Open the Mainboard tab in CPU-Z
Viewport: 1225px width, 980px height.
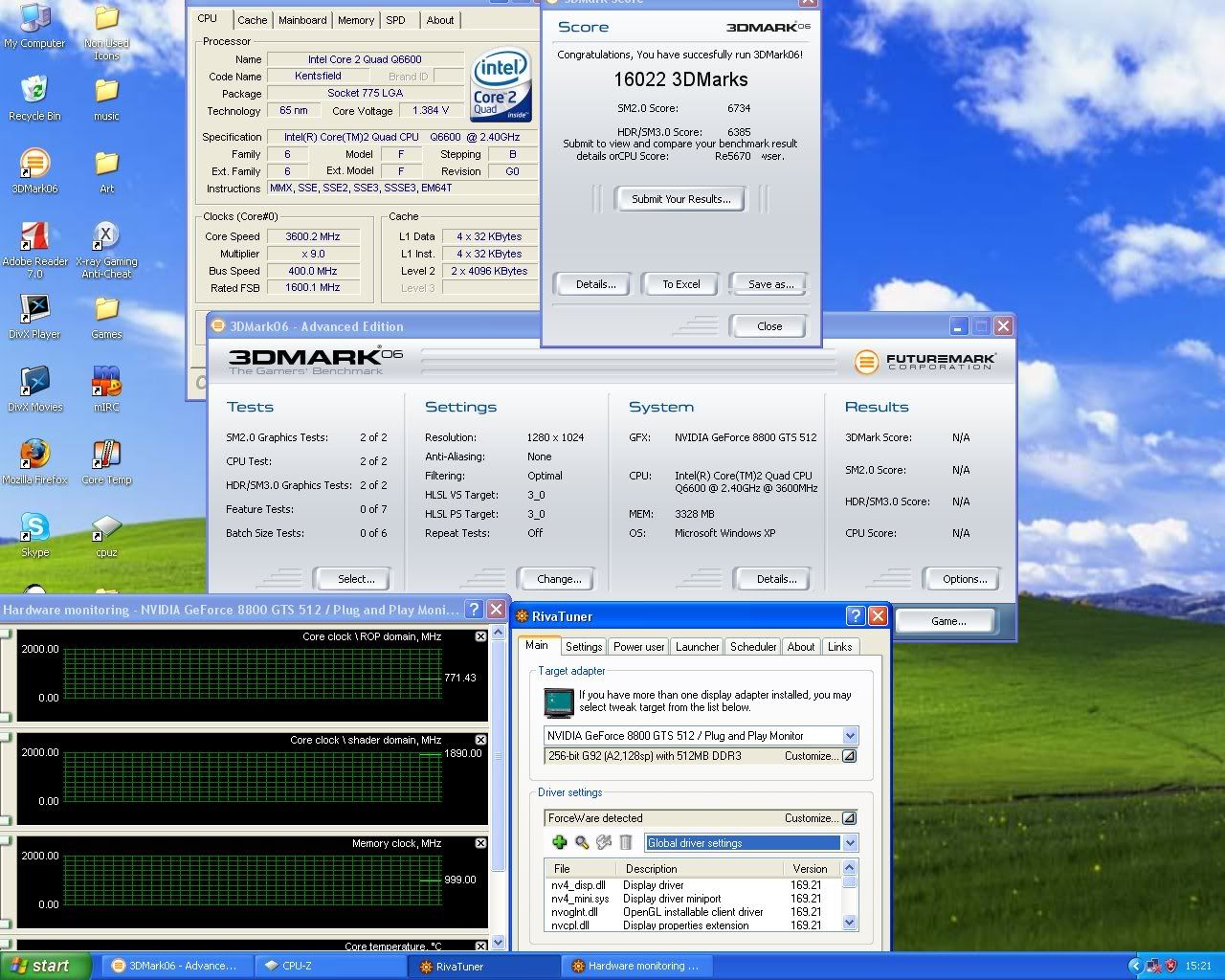point(302,20)
